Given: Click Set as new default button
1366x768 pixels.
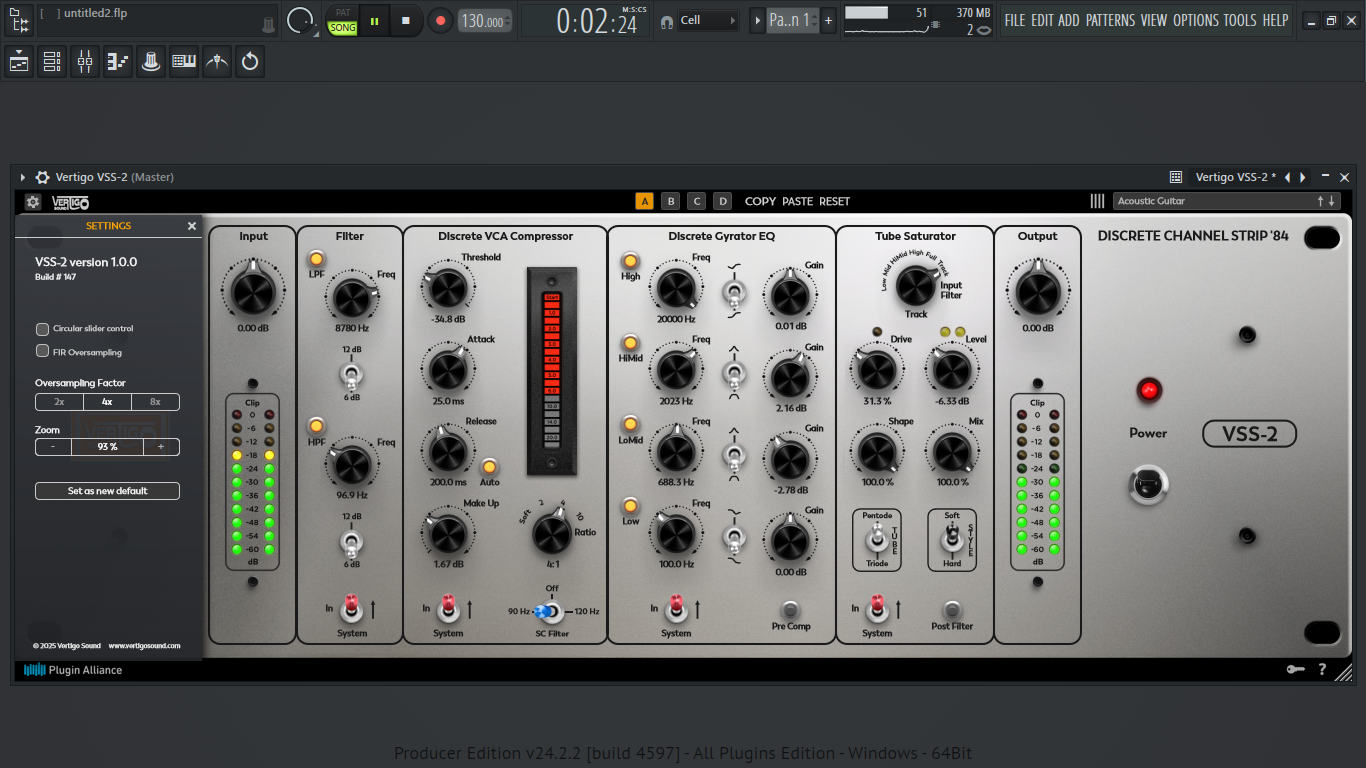Looking at the screenshot, I should click(x=108, y=491).
